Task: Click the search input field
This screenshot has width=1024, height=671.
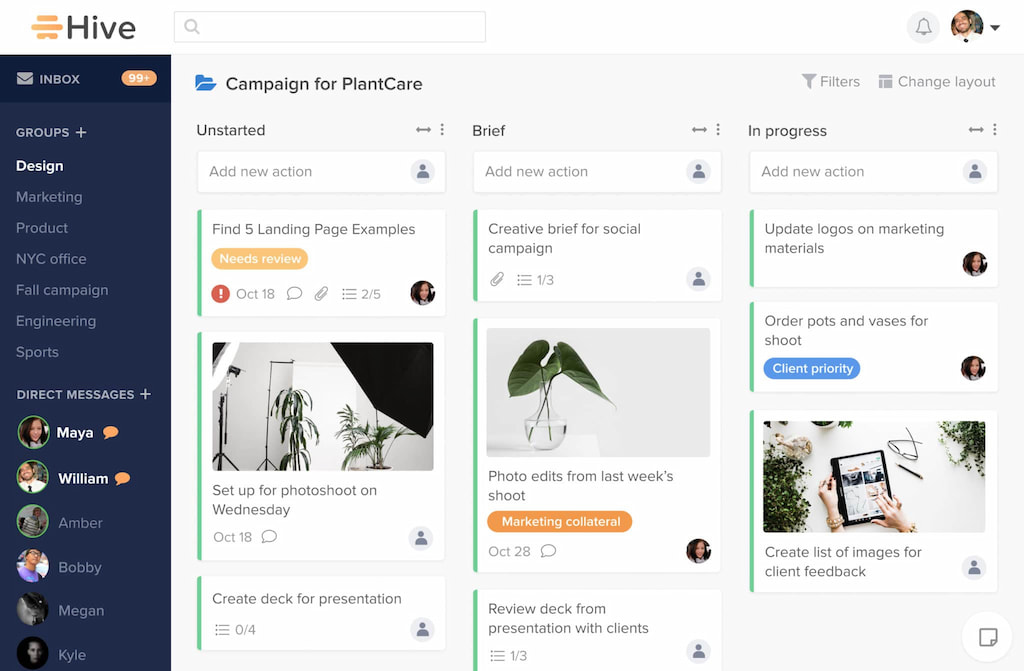Action: (330, 27)
